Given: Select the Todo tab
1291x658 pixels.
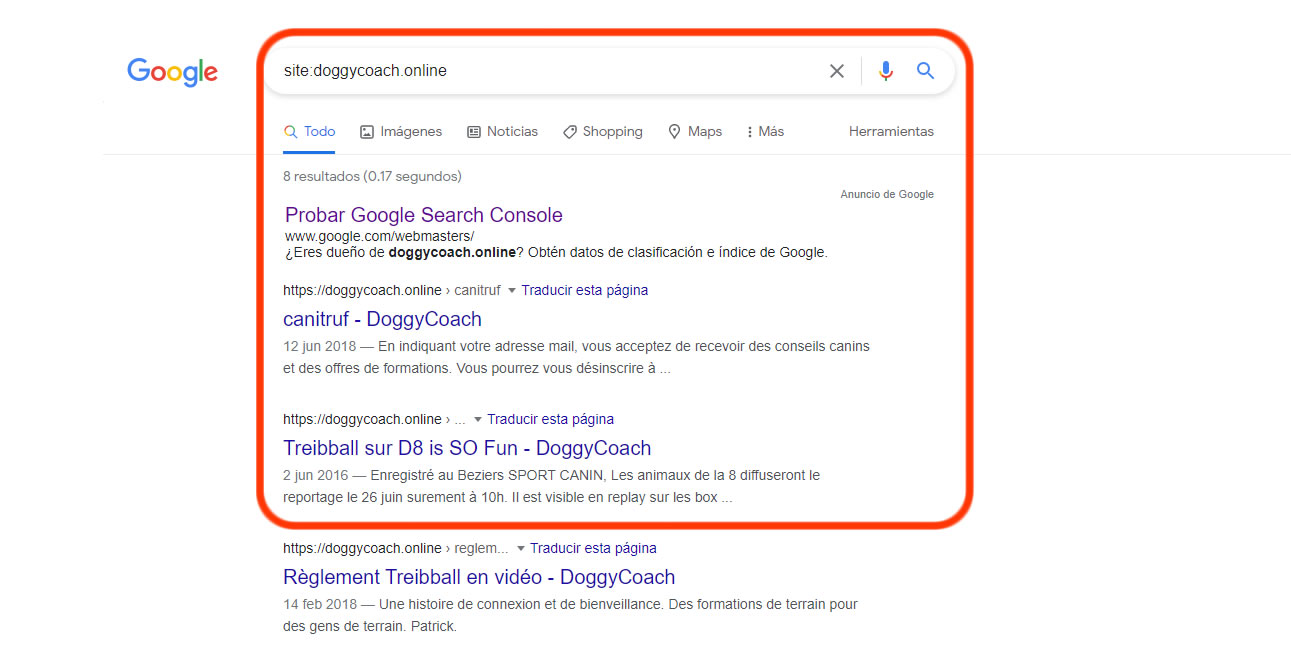Looking at the screenshot, I should (x=309, y=132).
